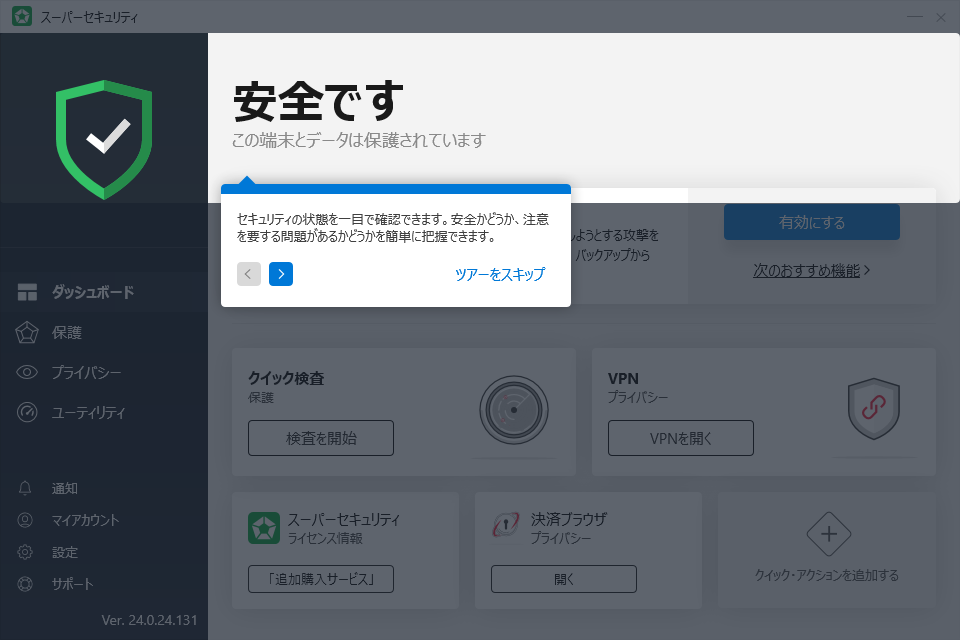The height and width of the screenshot is (640, 960).
Task: Click ツアーをスキップ link
Action: coord(500,274)
